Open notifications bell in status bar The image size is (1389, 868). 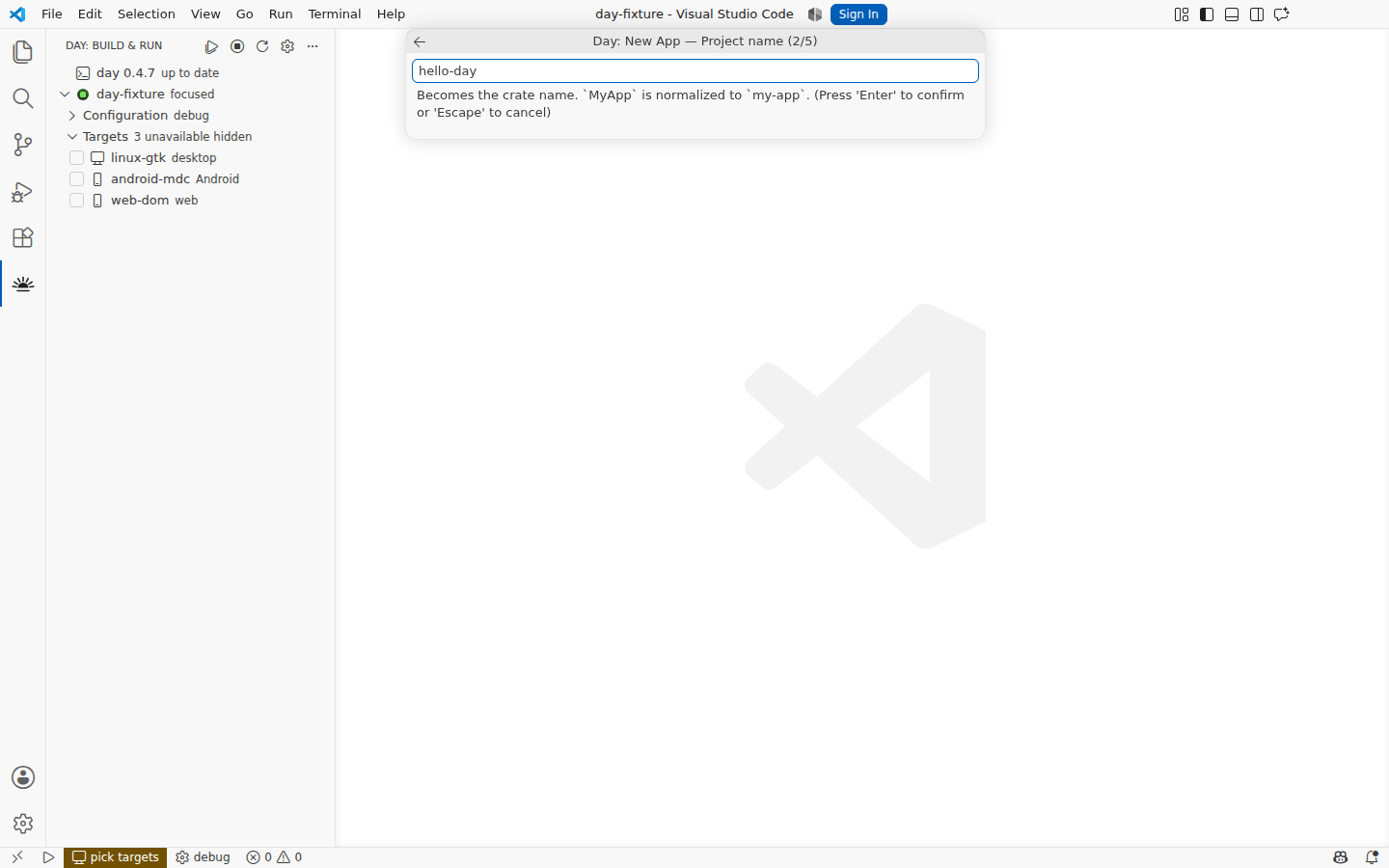pos(1372,857)
